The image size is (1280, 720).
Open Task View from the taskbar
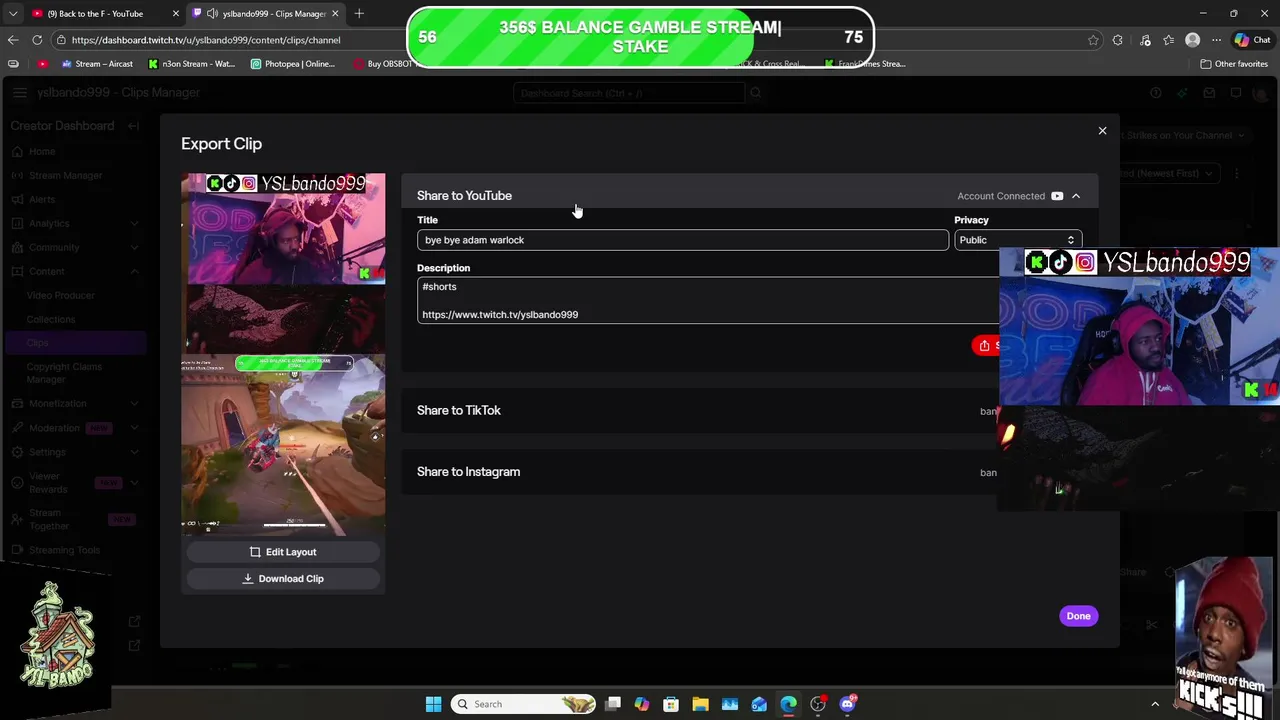tap(613, 704)
